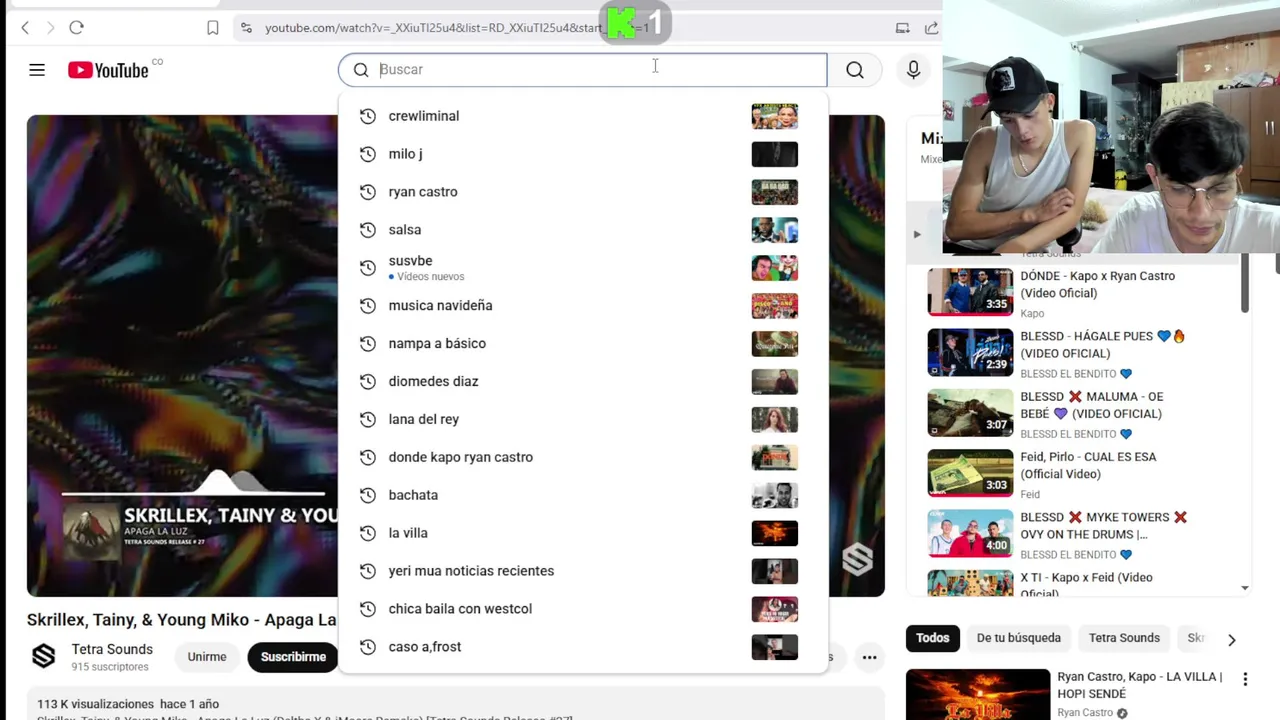Screen dimensions: 1280x720
Task: Click the playlist scrollbar down arrow
Action: [1245, 588]
